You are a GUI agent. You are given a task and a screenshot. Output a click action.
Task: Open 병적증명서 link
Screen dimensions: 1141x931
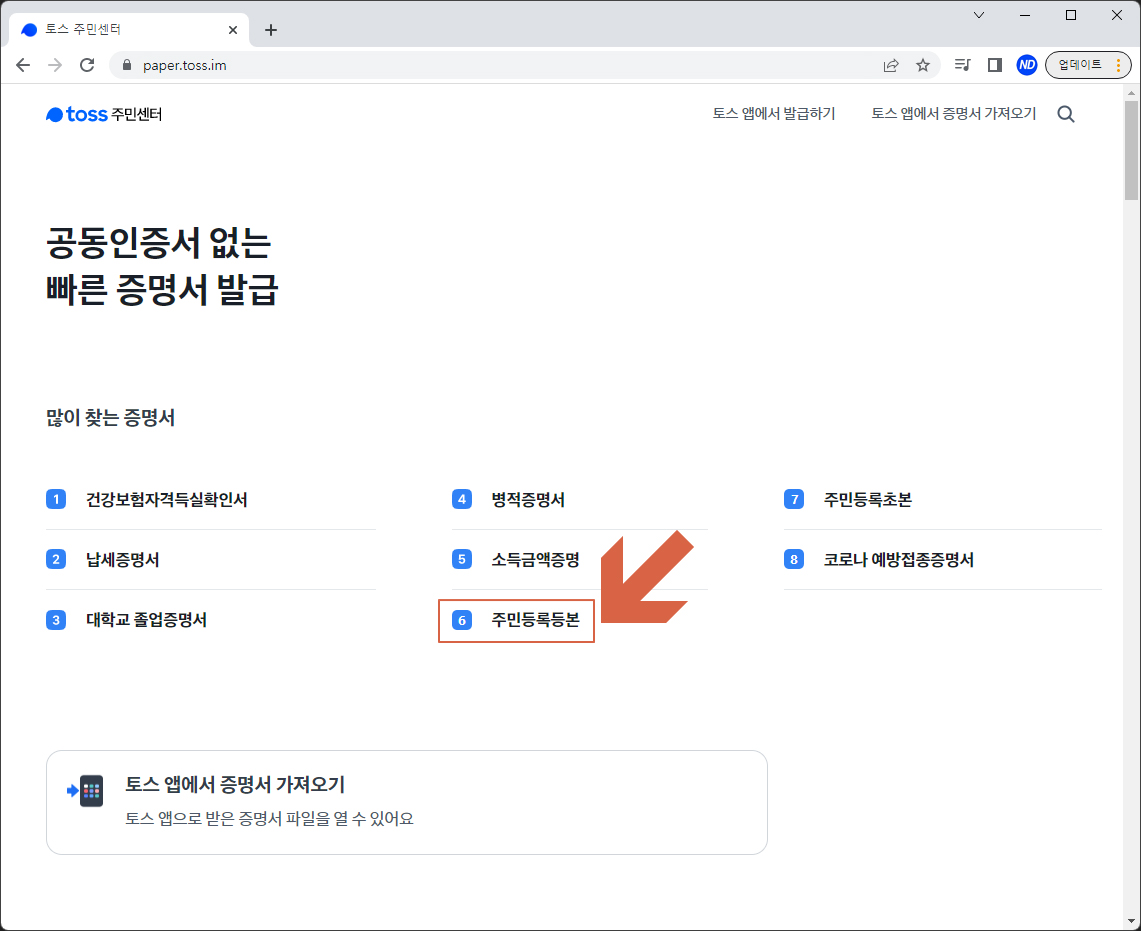click(x=528, y=499)
